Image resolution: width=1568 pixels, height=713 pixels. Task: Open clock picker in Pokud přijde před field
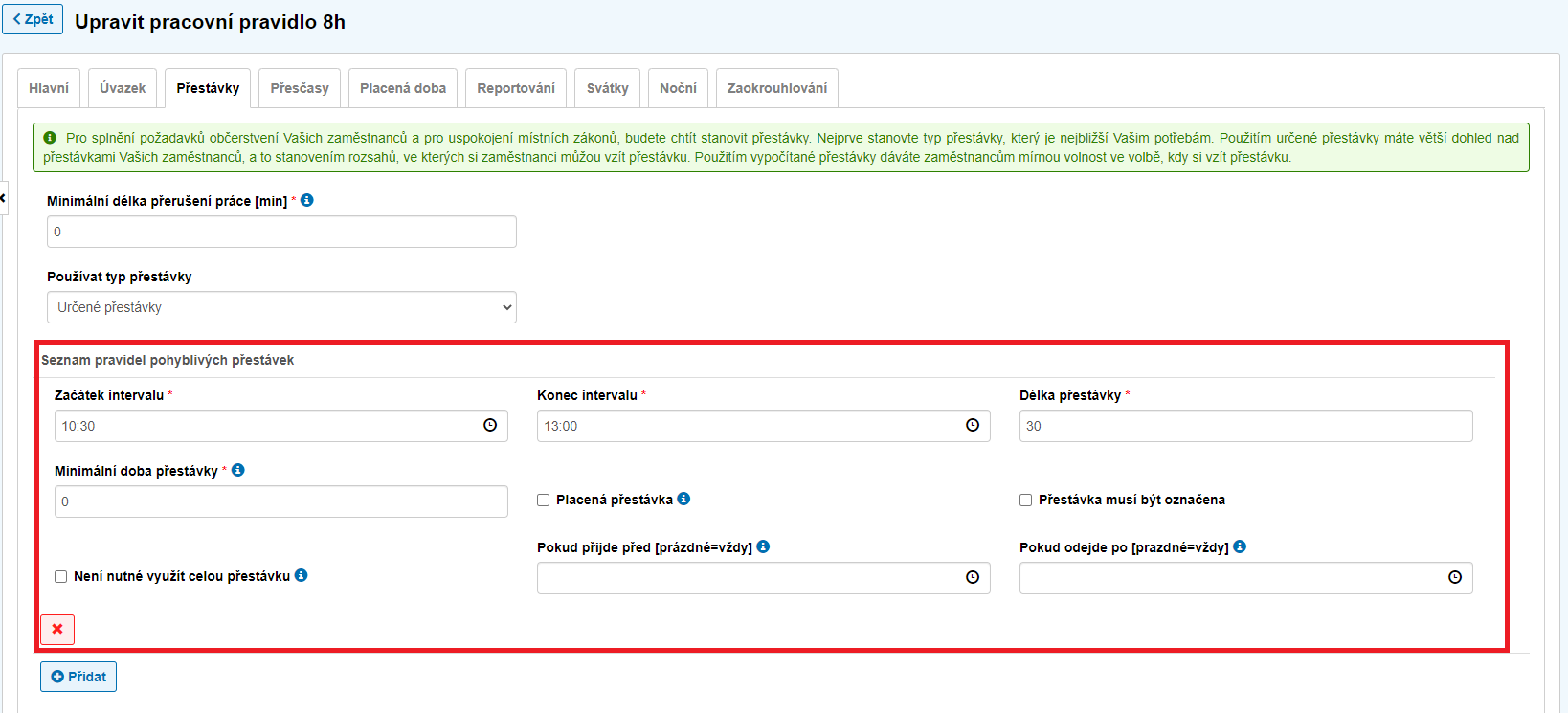click(973, 577)
